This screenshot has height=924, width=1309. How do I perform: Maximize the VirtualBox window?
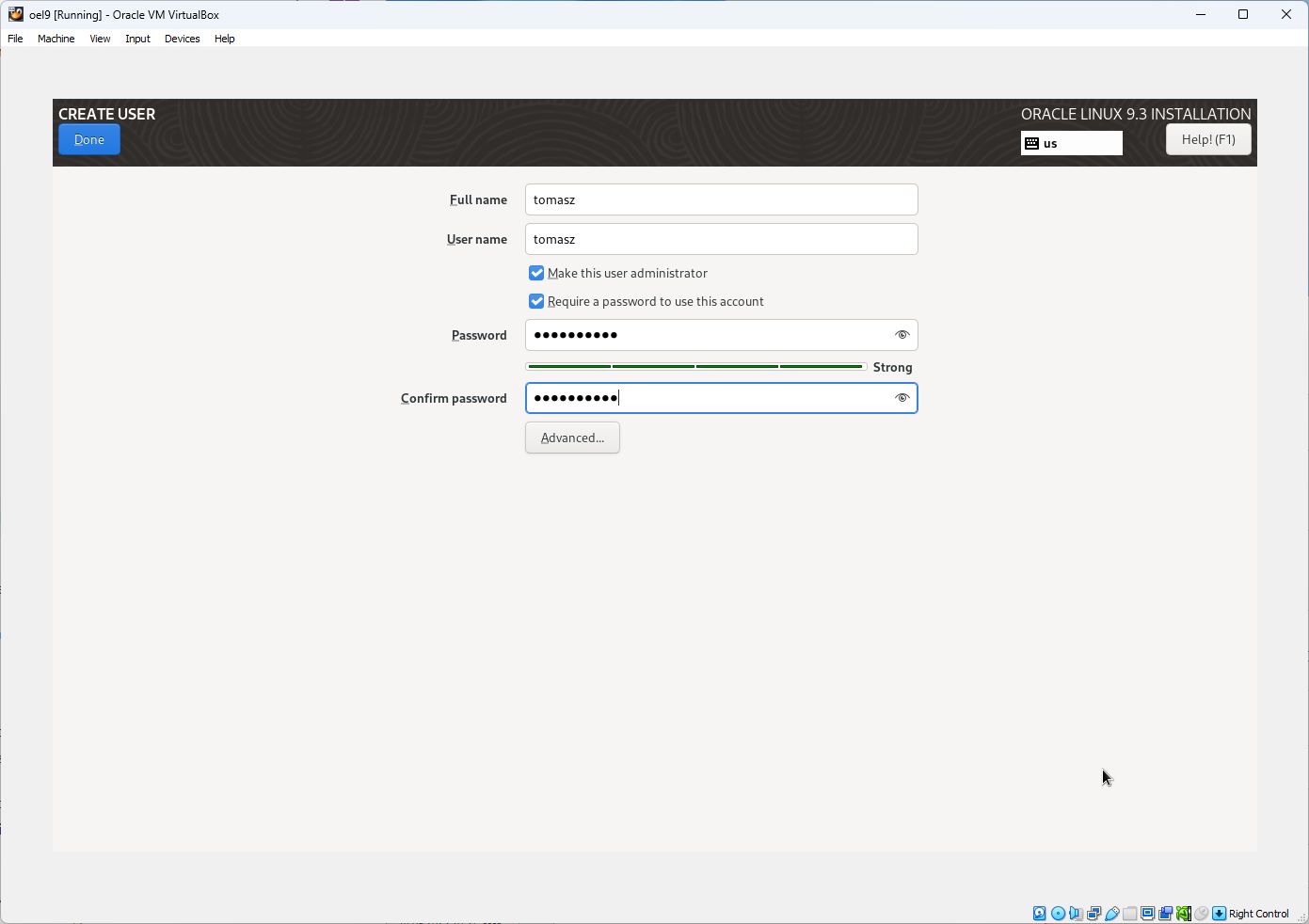(1243, 14)
